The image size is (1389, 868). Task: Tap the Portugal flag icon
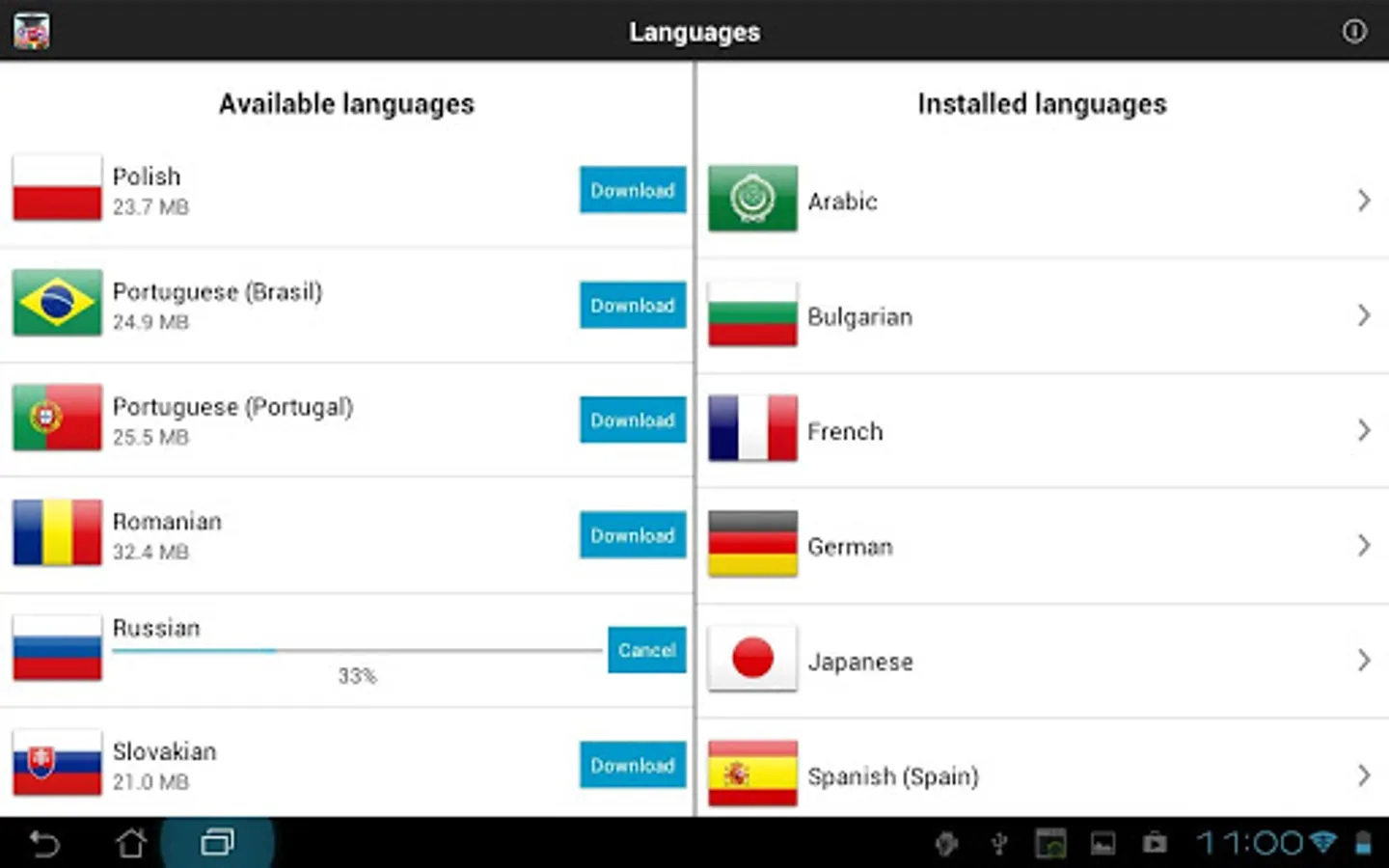pos(57,418)
